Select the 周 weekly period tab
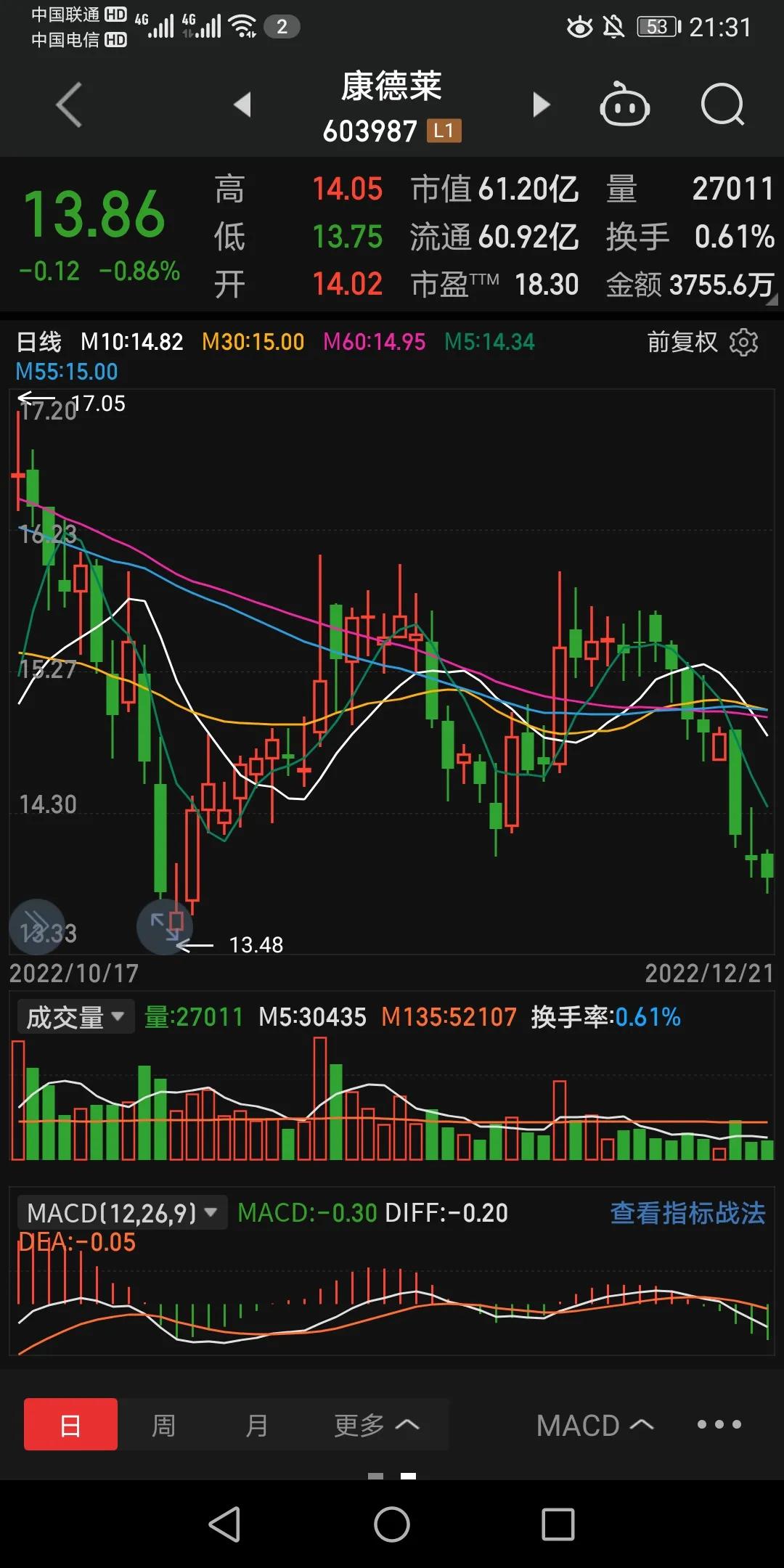Image resolution: width=784 pixels, height=1568 pixels. [x=163, y=1425]
